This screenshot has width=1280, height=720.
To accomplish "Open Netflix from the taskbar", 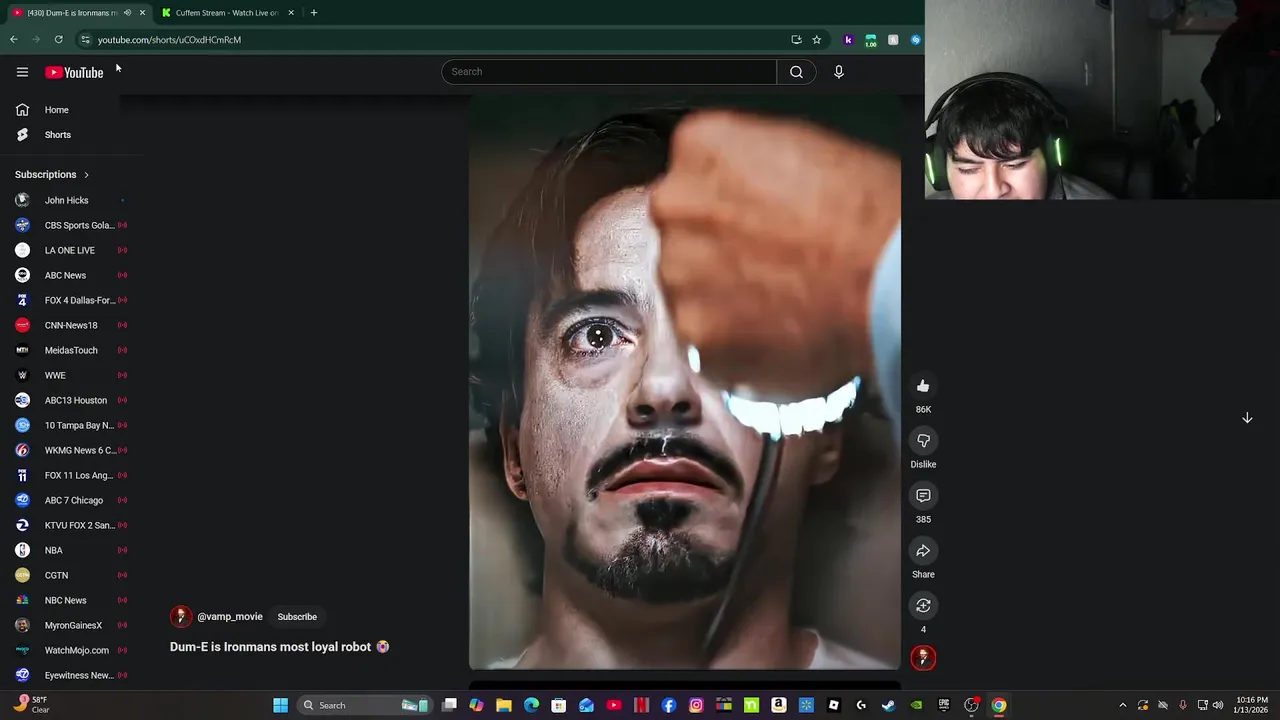I will pyautogui.click(x=641, y=705).
